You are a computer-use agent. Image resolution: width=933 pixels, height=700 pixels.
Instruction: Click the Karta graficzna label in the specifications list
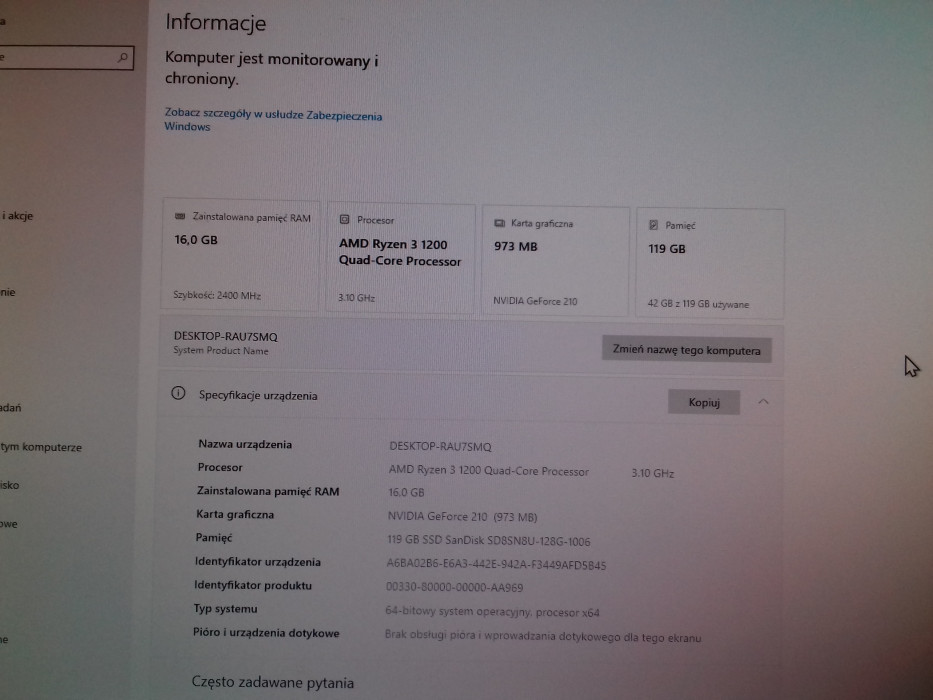coord(235,514)
